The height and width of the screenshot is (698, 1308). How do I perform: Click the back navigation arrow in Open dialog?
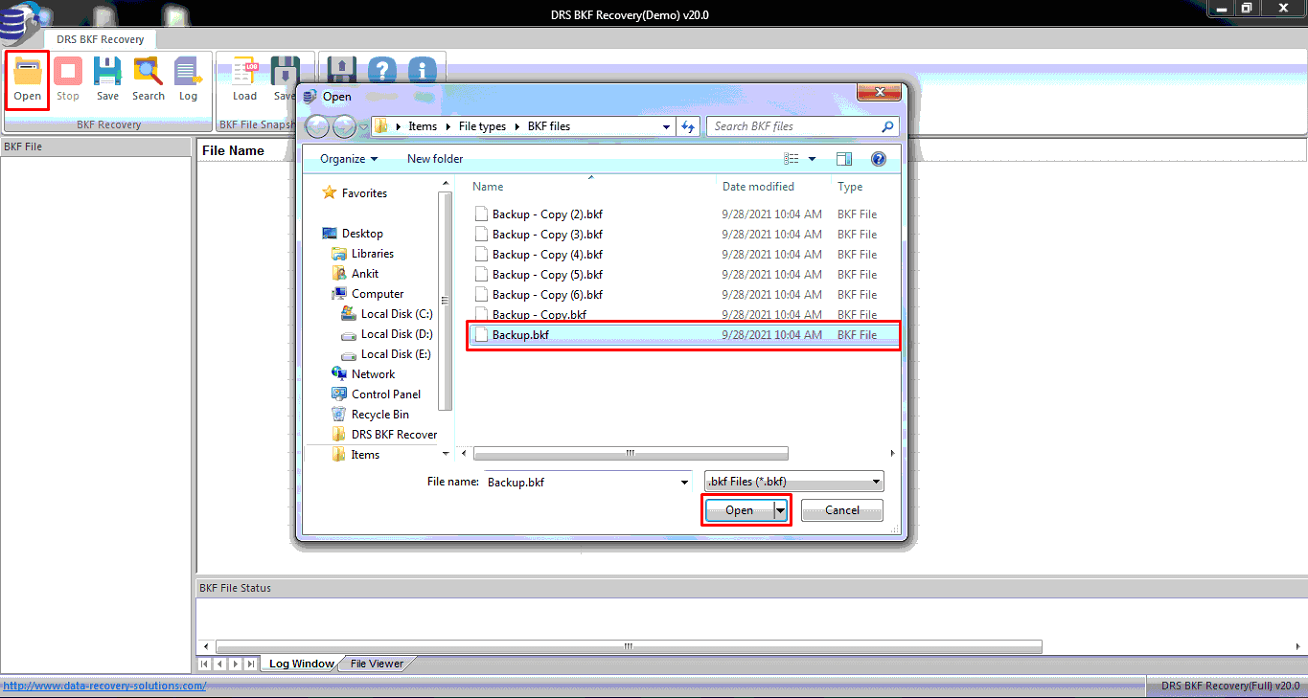pos(317,126)
